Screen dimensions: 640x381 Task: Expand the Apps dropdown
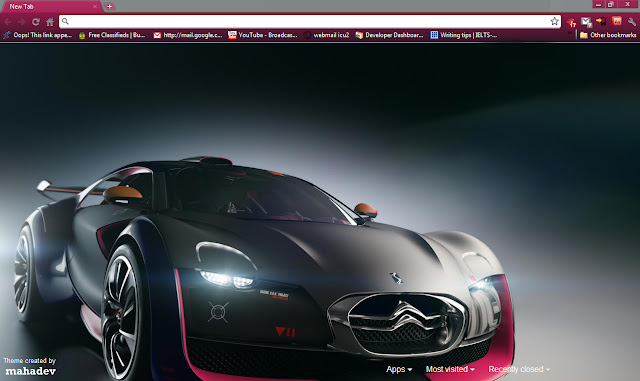pos(399,369)
